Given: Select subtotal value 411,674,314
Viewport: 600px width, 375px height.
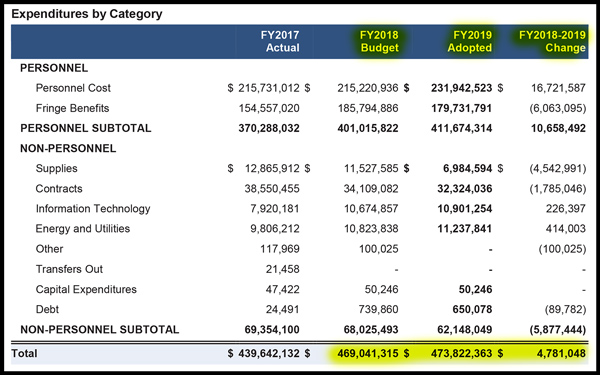Looking at the screenshot, I should pyautogui.click(x=461, y=128).
